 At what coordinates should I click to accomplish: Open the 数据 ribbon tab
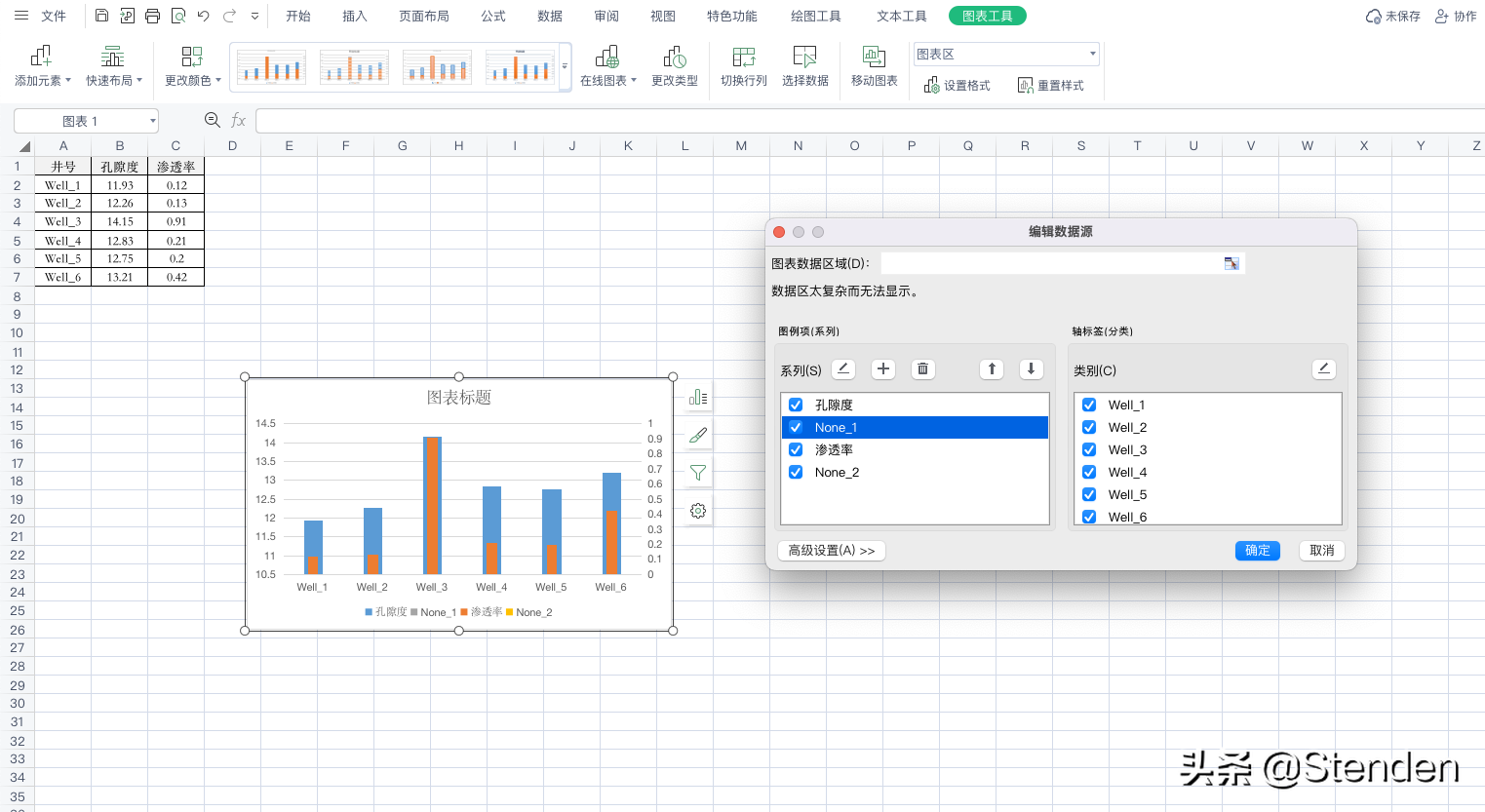(550, 16)
